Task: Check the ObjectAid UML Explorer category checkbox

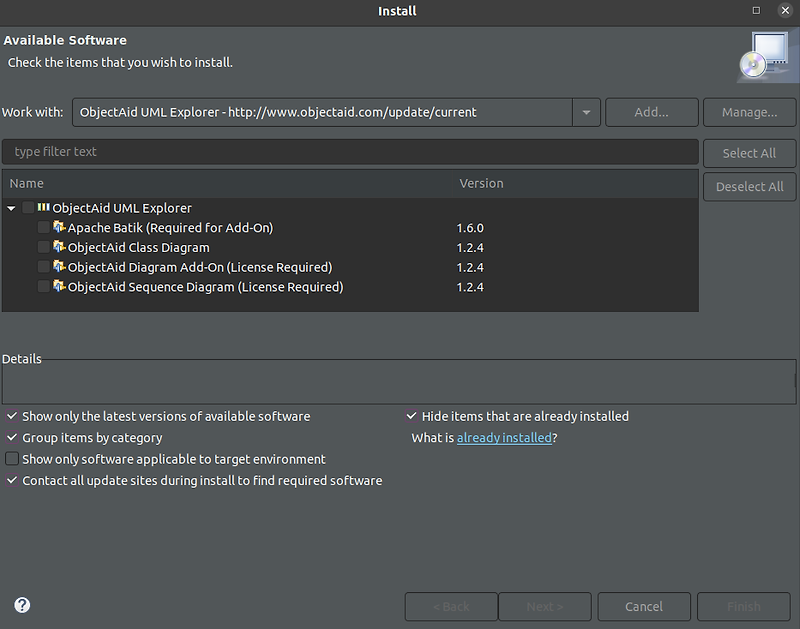Action: coord(28,207)
